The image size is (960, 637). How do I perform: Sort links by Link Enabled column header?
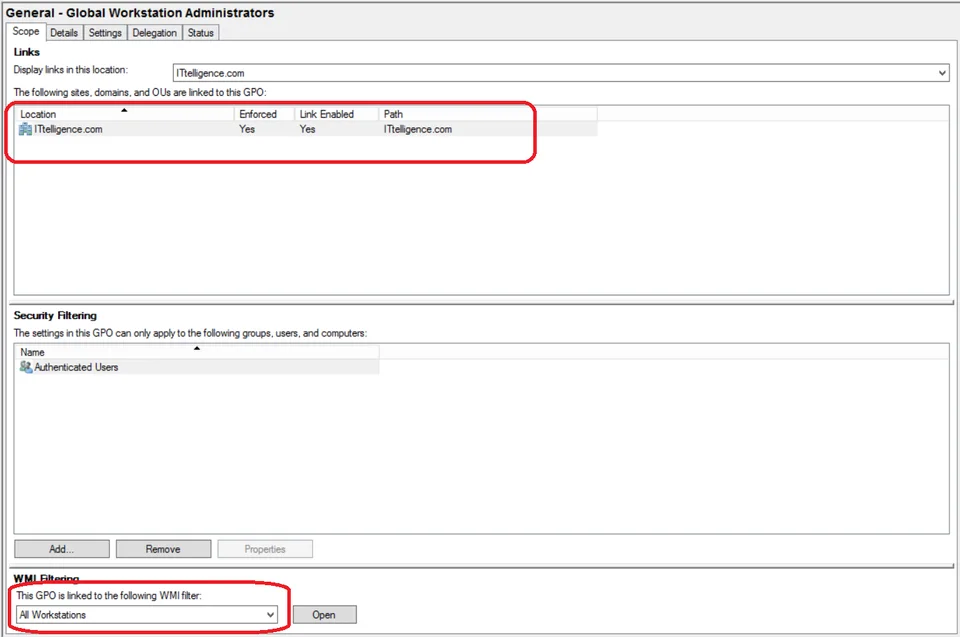337,114
